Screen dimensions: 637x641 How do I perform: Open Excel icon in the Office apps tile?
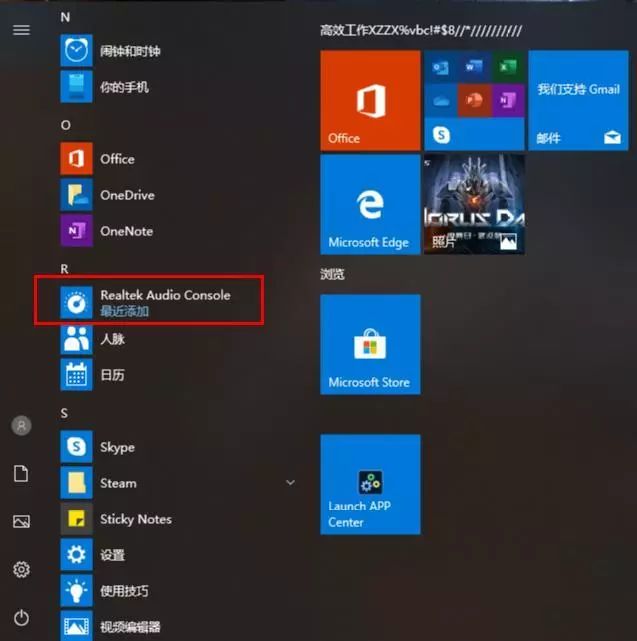point(508,67)
